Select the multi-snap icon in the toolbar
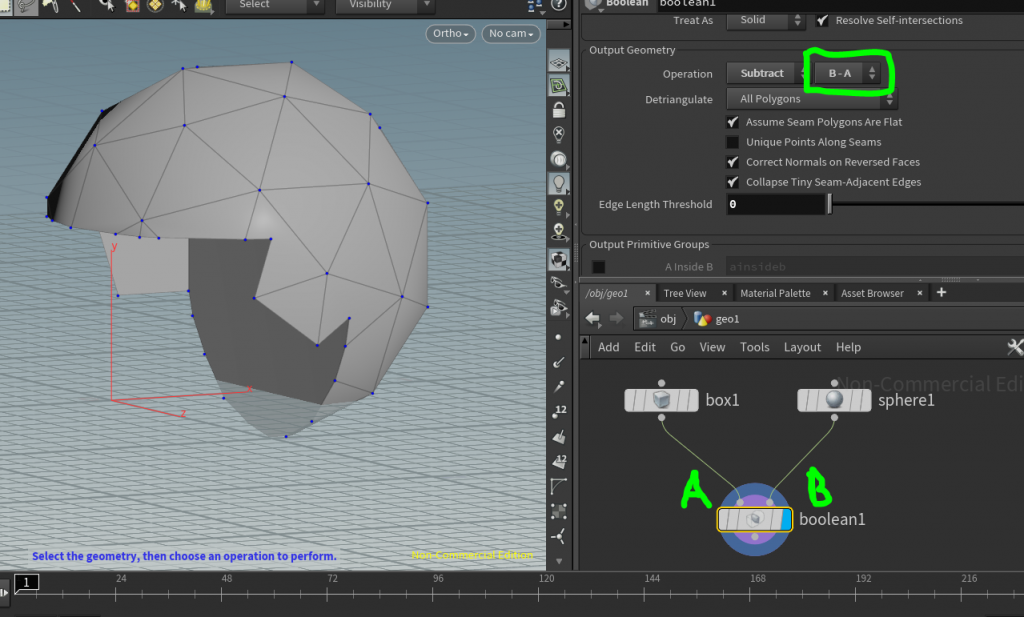Screen dimensions: 1024x617 pyautogui.click(x=154, y=7)
